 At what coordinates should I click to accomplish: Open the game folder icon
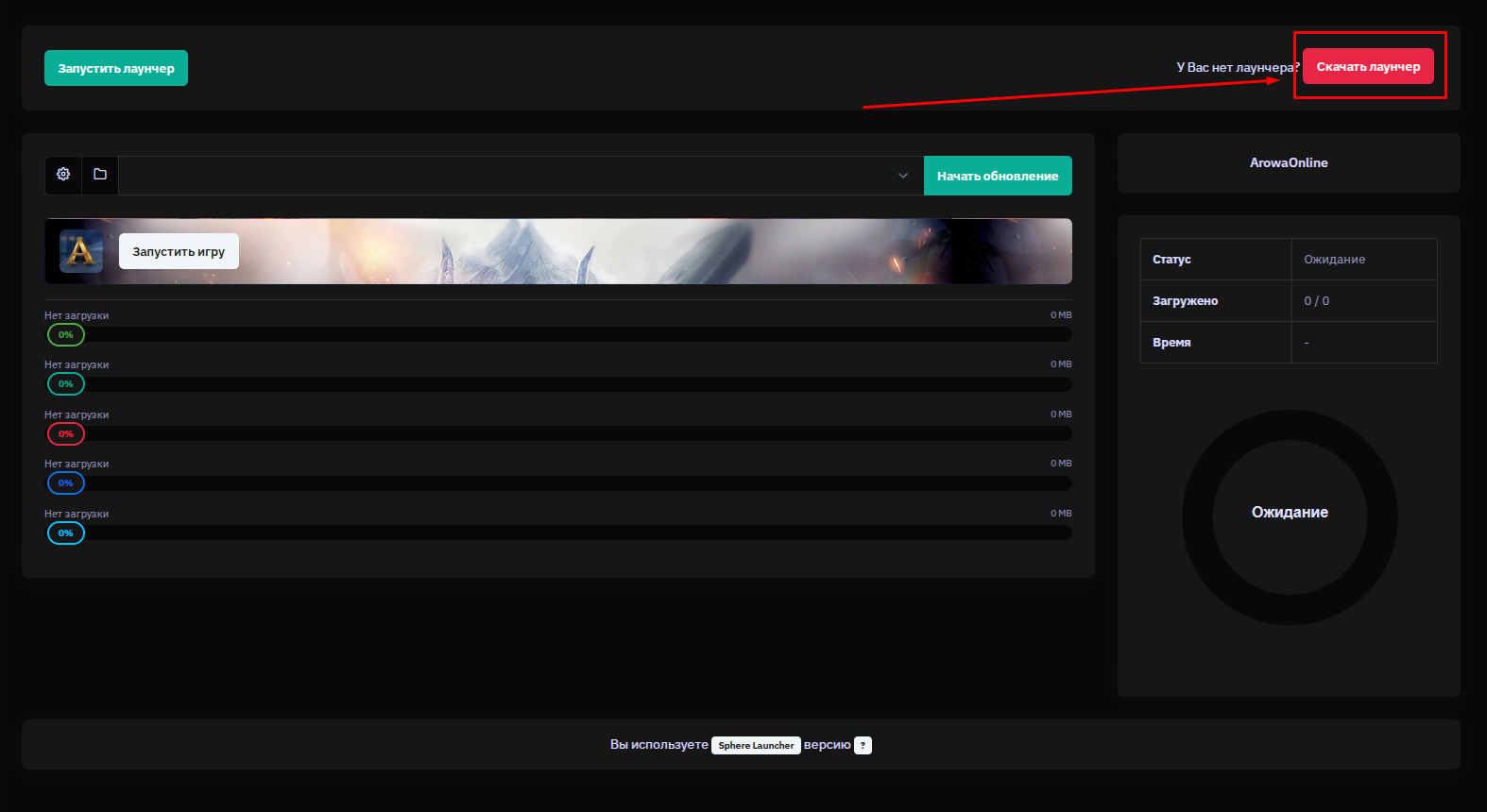(100, 175)
